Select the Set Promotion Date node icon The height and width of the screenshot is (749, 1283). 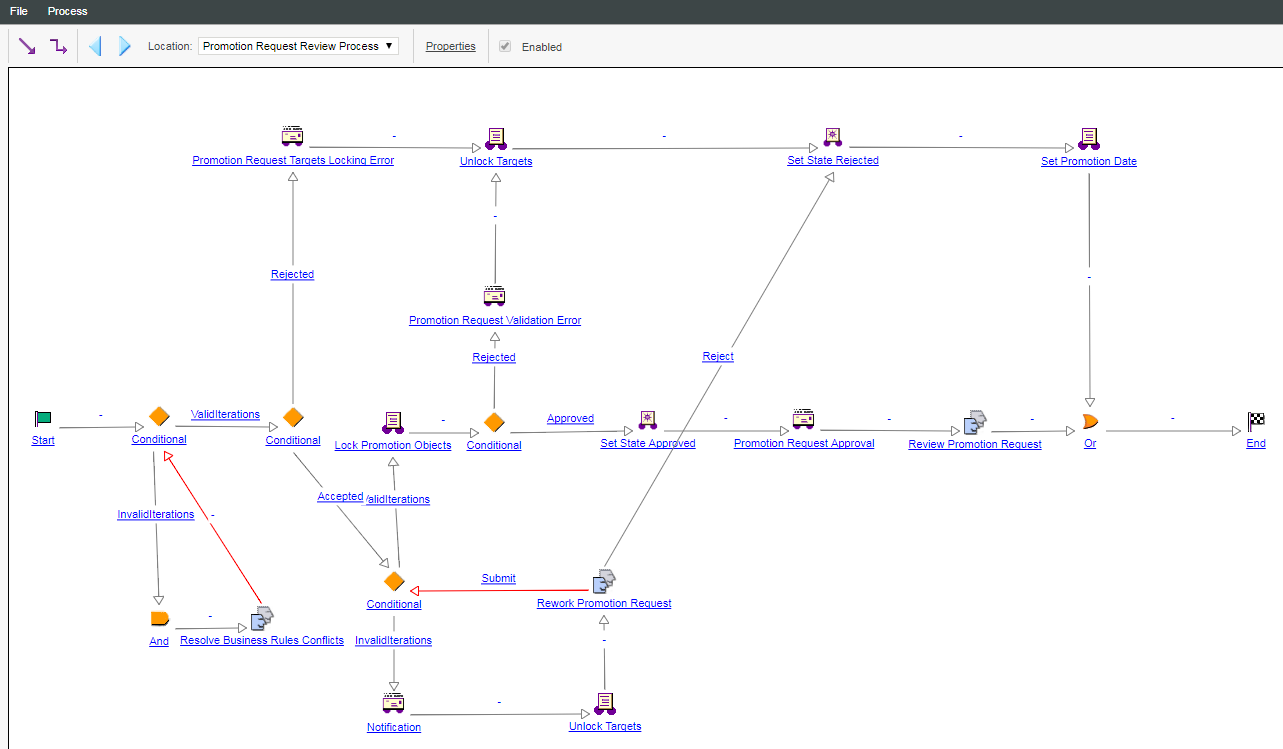1089,139
